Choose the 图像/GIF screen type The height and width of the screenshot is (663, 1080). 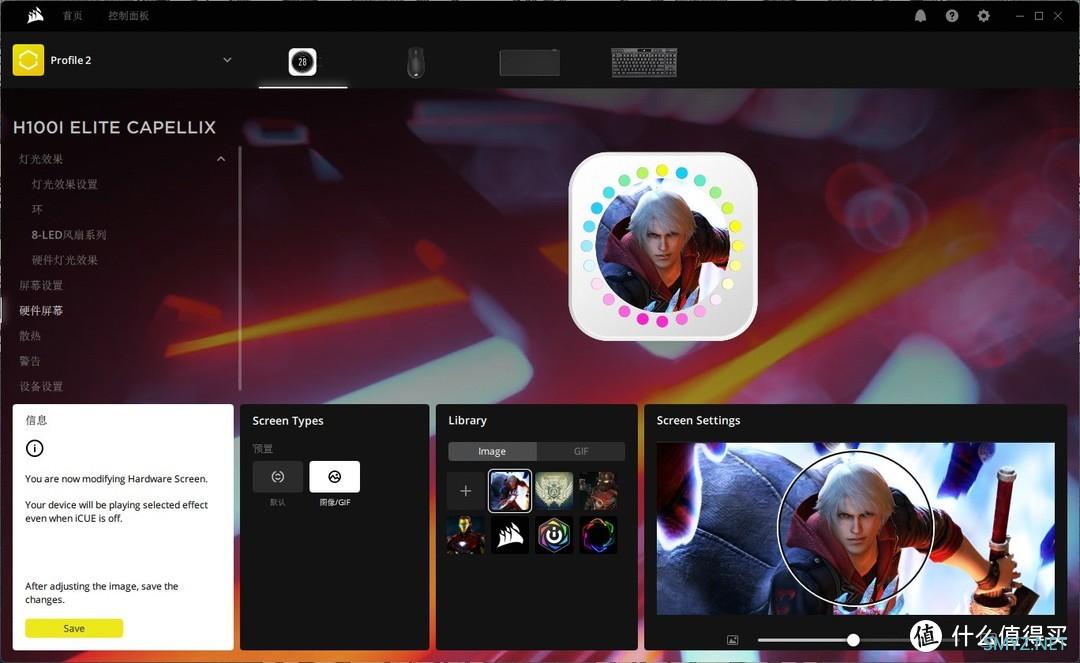pos(335,476)
